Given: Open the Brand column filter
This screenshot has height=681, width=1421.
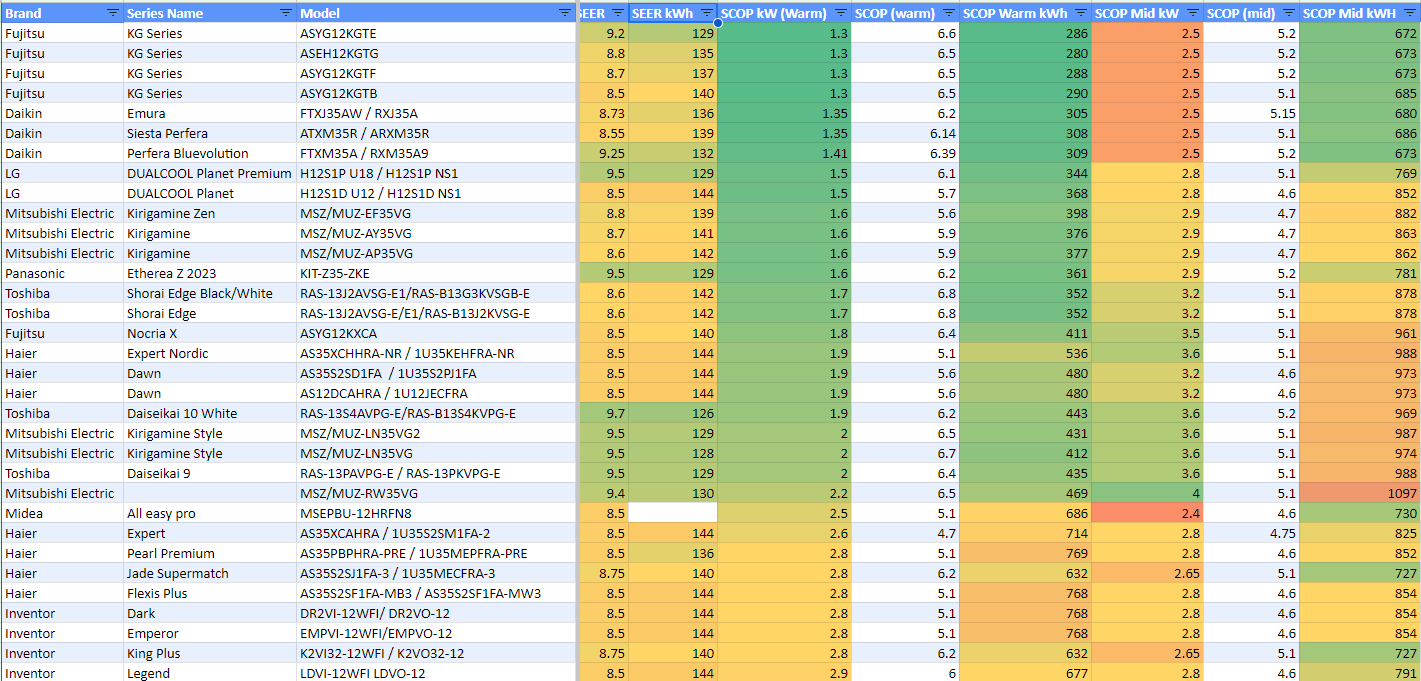Looking at the screenshot, I should pos(113,13).
